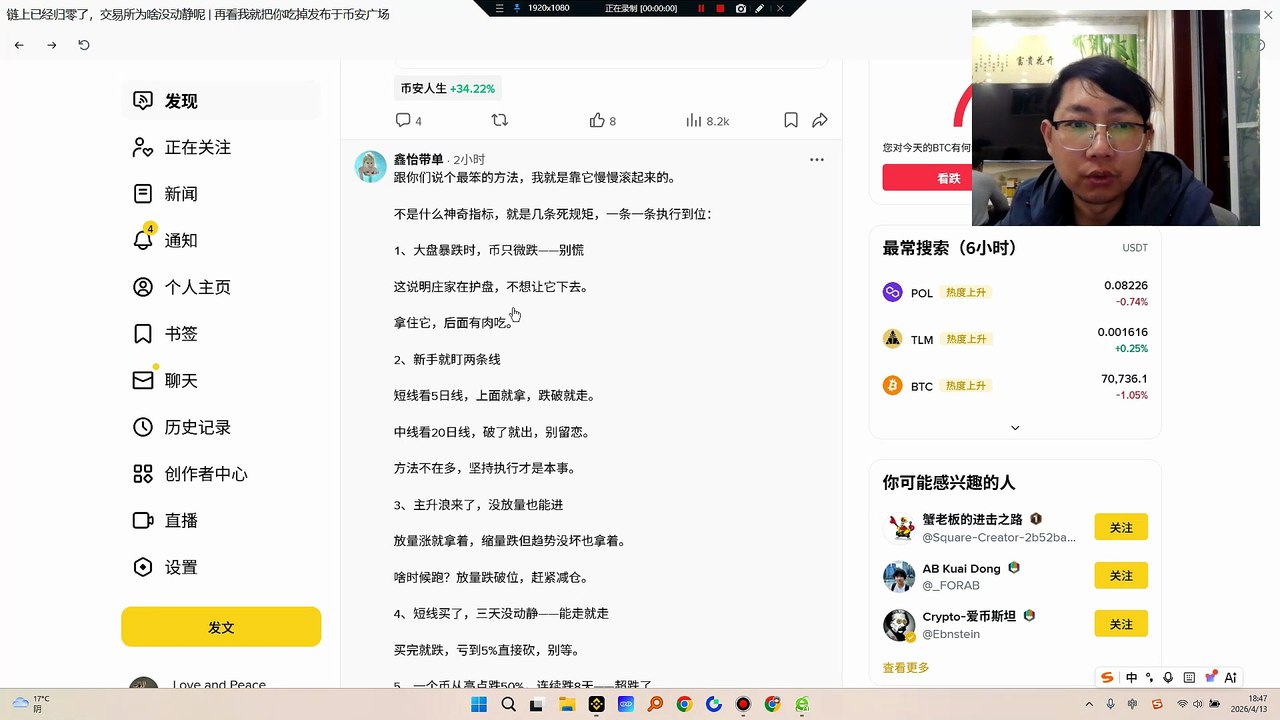Click the browser forward arrow
The height and width of the screenshot is (720, 1280).
[52, 45]
